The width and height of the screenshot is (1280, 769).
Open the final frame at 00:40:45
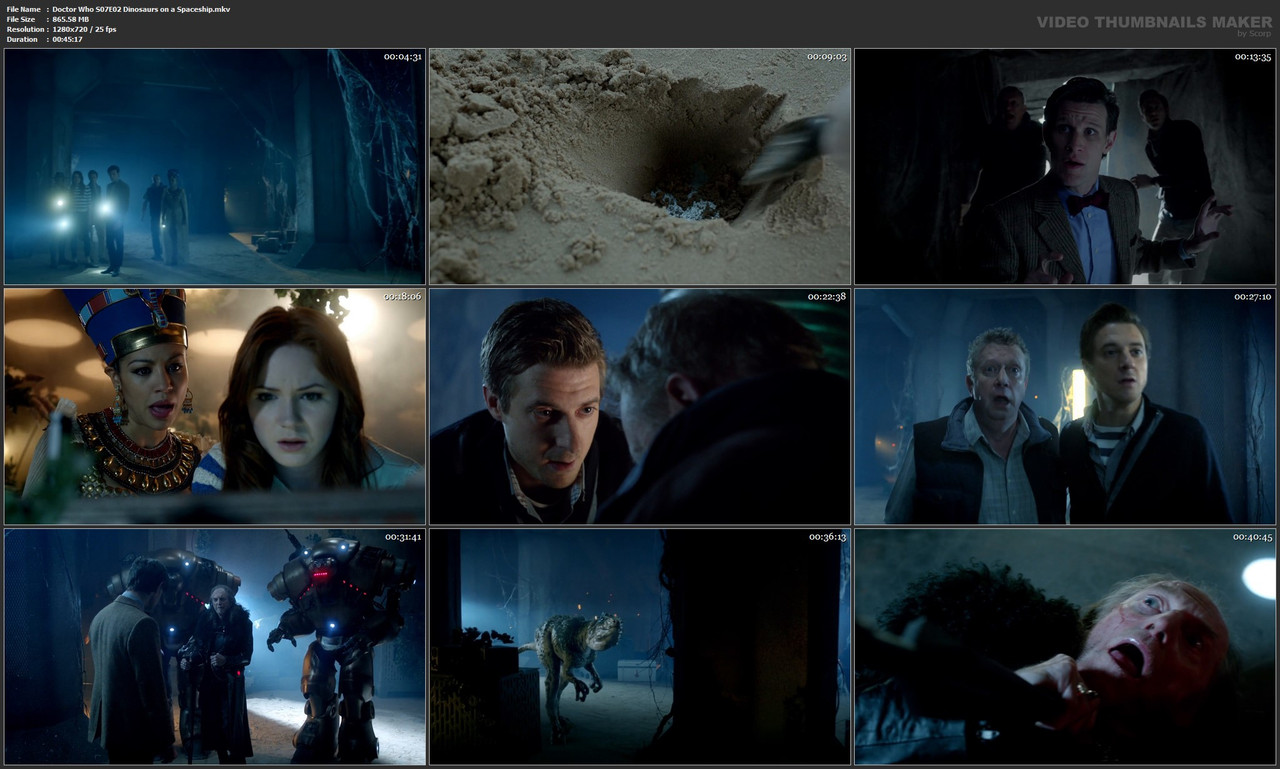1065,646
